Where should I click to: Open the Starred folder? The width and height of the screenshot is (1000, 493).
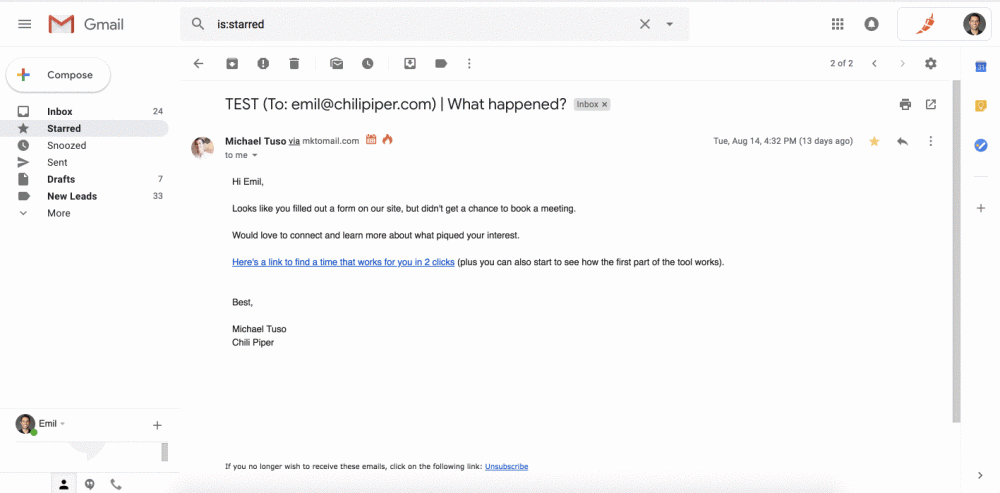(84, 128)
